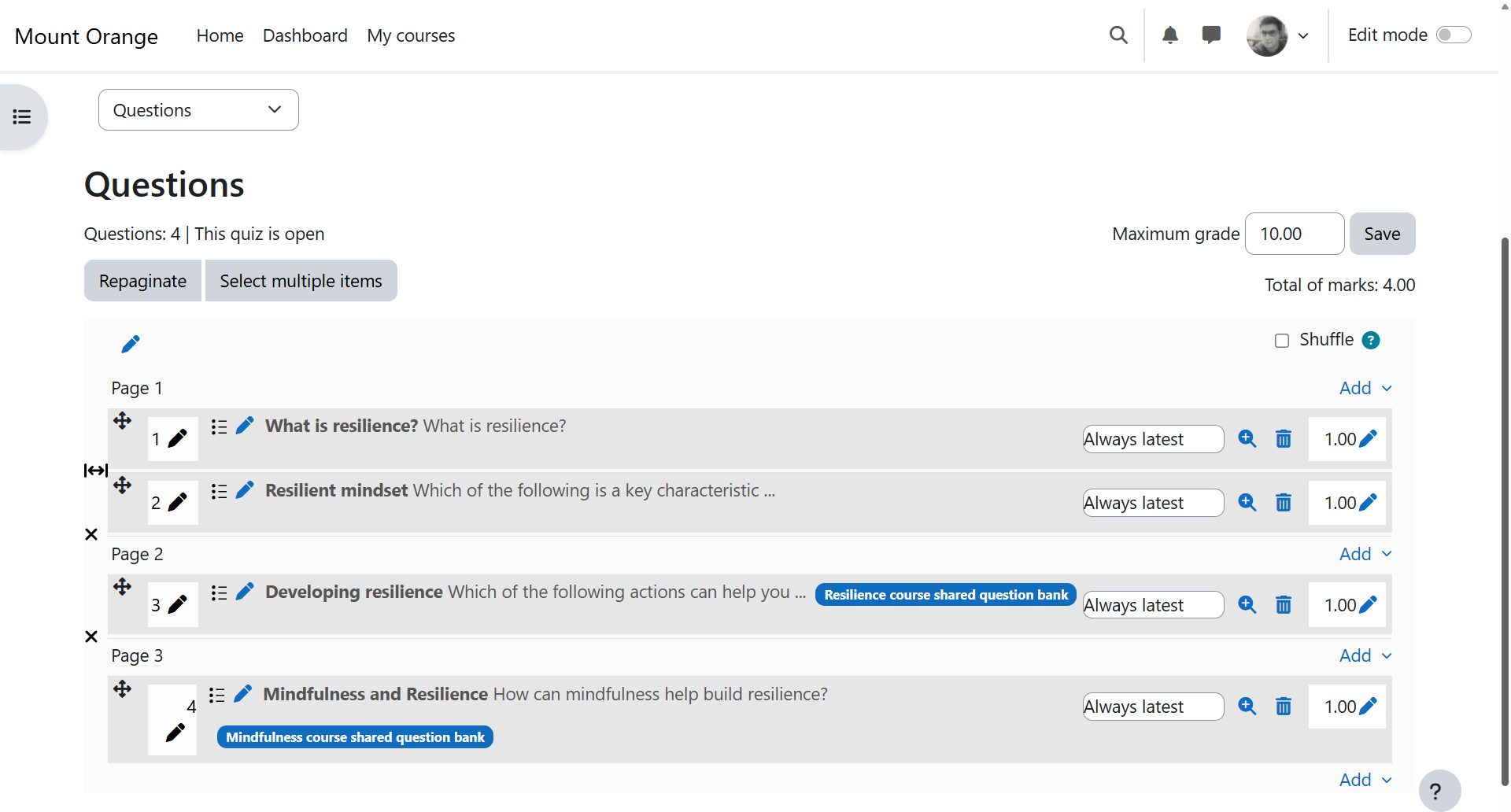Open the version selector for question 4
This screenshot has width=1511, height=812.
tap(1152, 706)
